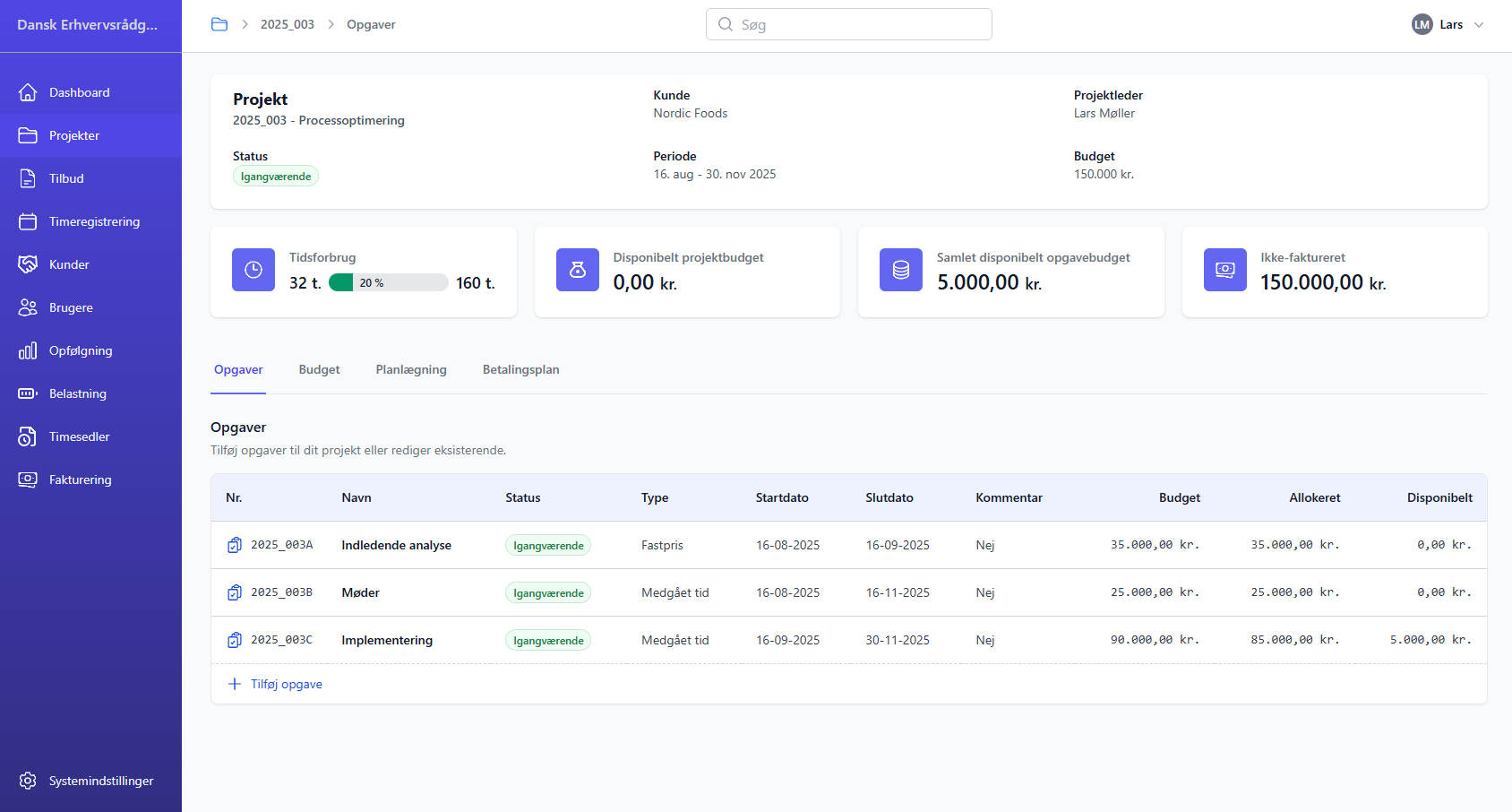Open the Planlægning tab

click(411, 369)
